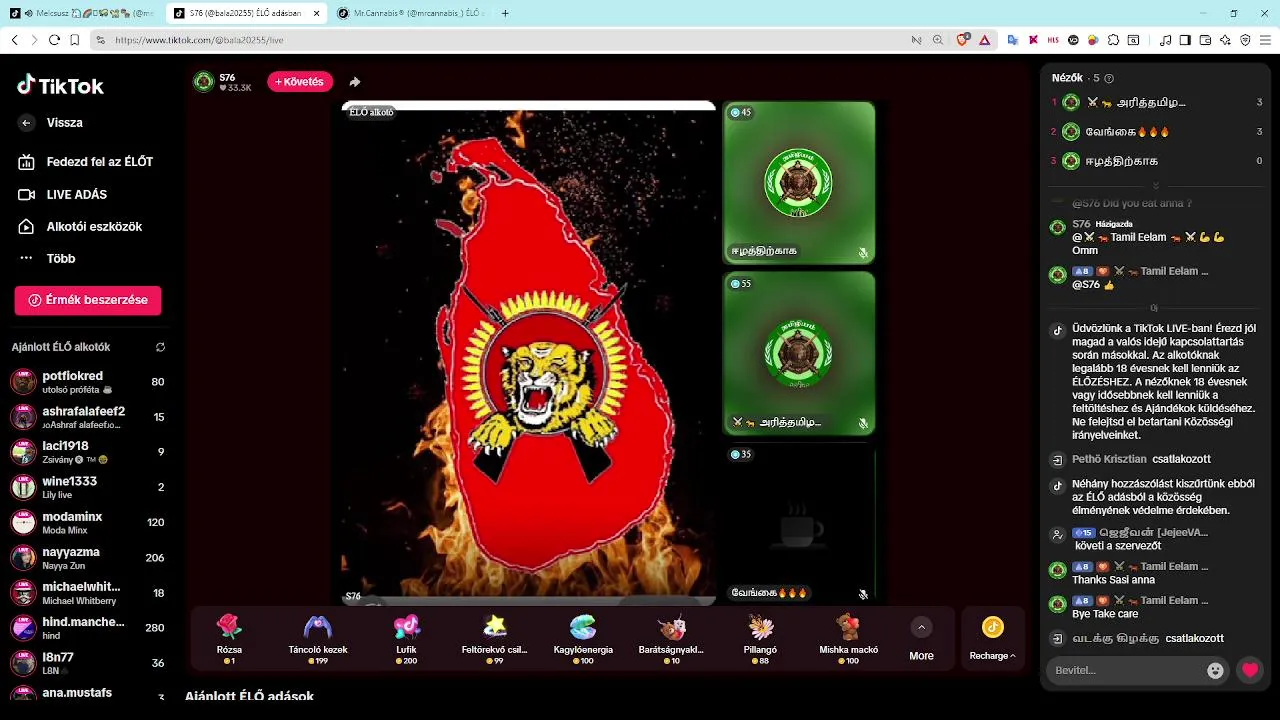The image size is (1280, 720).
Task: Open modaminx live channel
Action: (x=88, y=522)
